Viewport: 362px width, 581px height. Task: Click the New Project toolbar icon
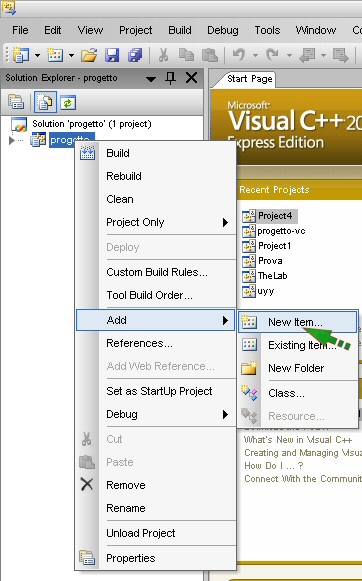click(x=21, y=56)
